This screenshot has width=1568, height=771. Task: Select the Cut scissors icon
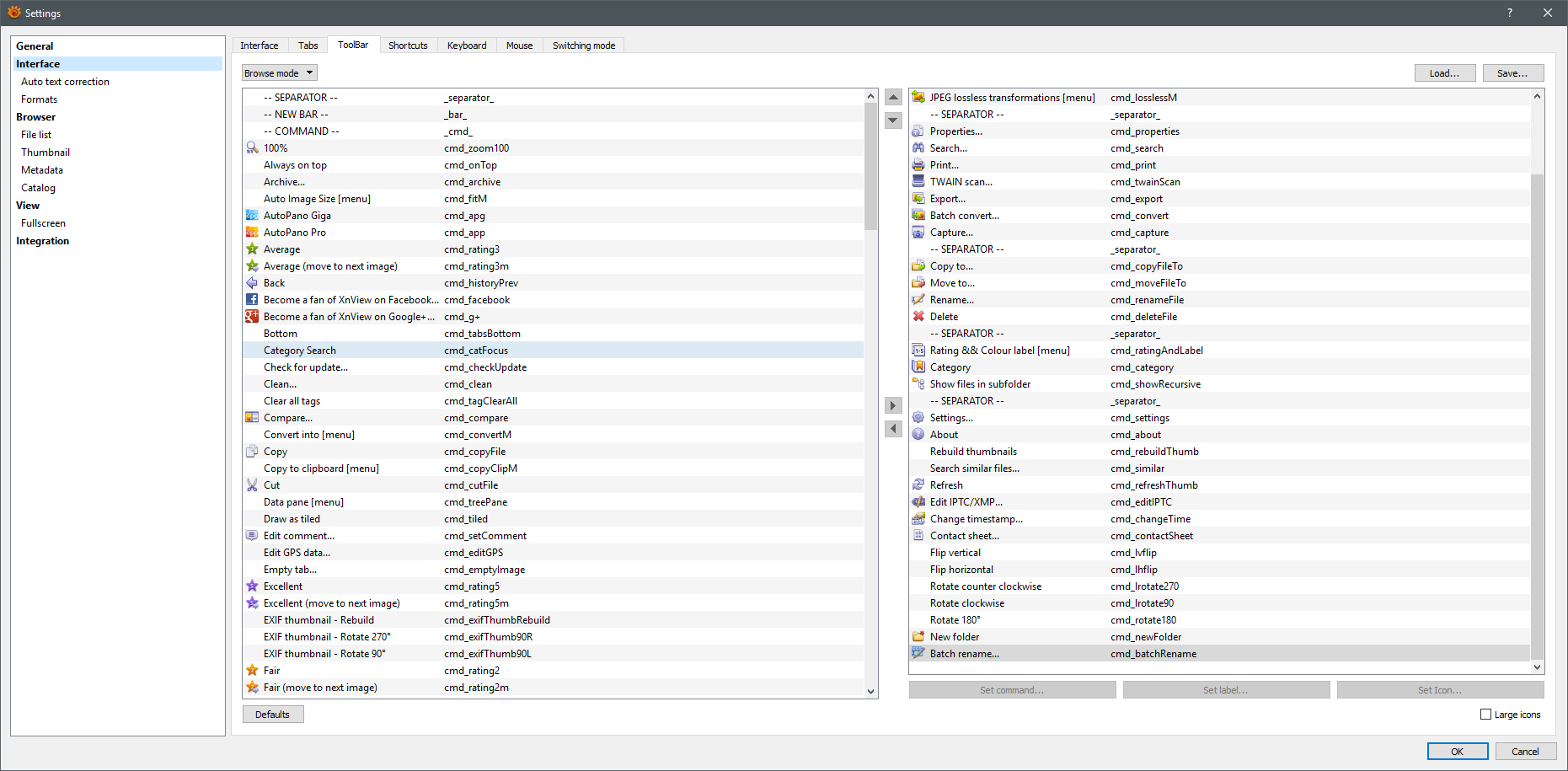point(252,485)
